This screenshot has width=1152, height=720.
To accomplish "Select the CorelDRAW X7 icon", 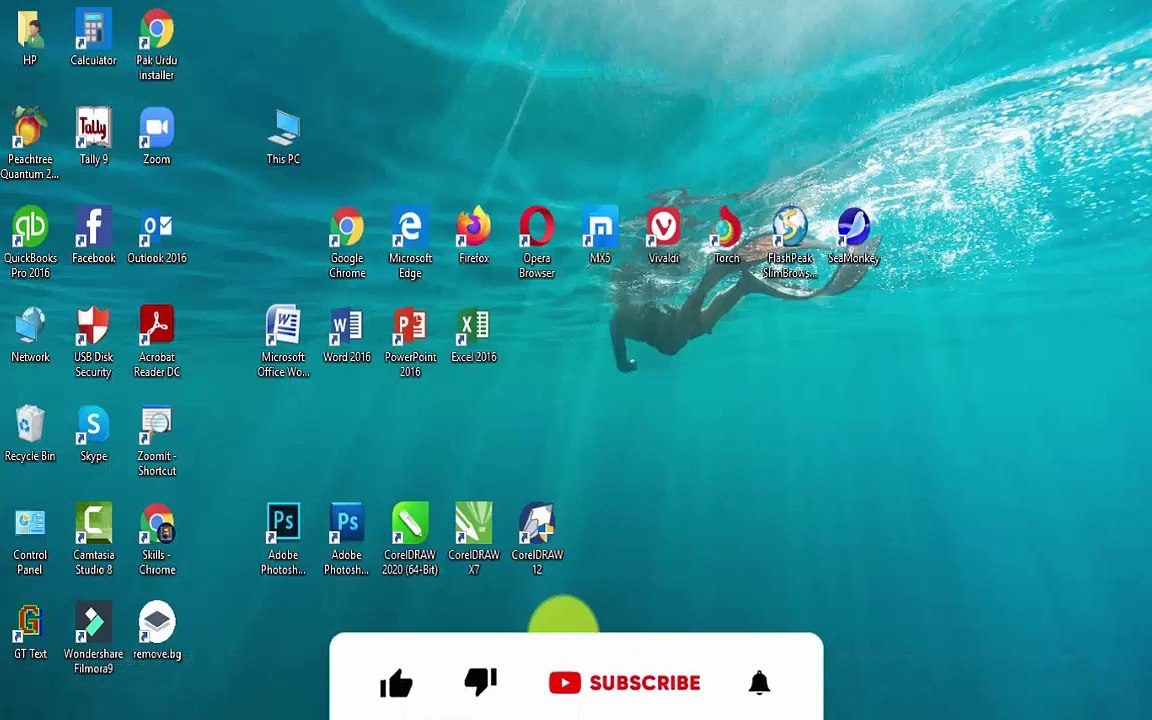I will (474, 524).
